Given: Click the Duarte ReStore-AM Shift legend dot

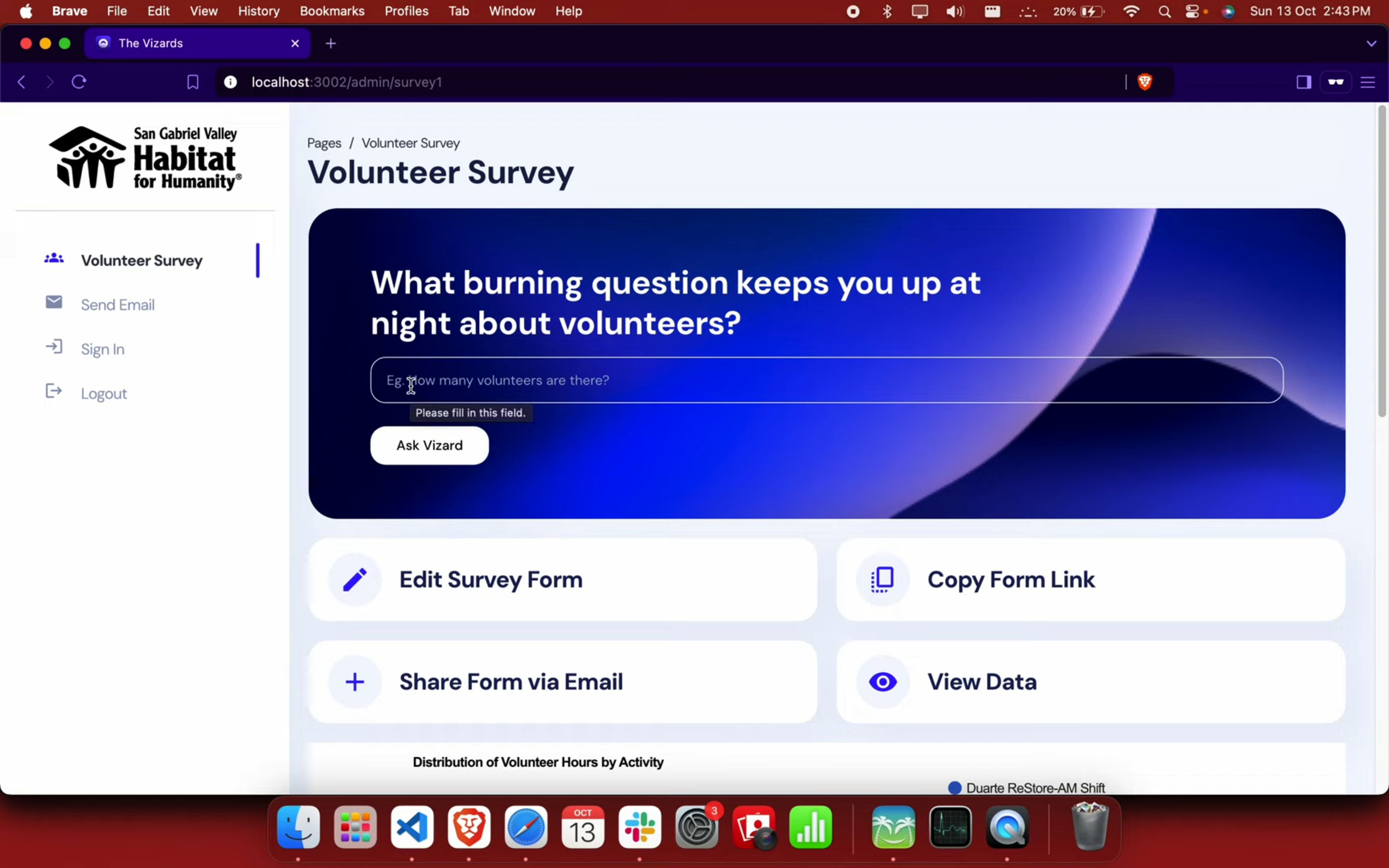Looking at the screenshot, I should tap(954, 787).
